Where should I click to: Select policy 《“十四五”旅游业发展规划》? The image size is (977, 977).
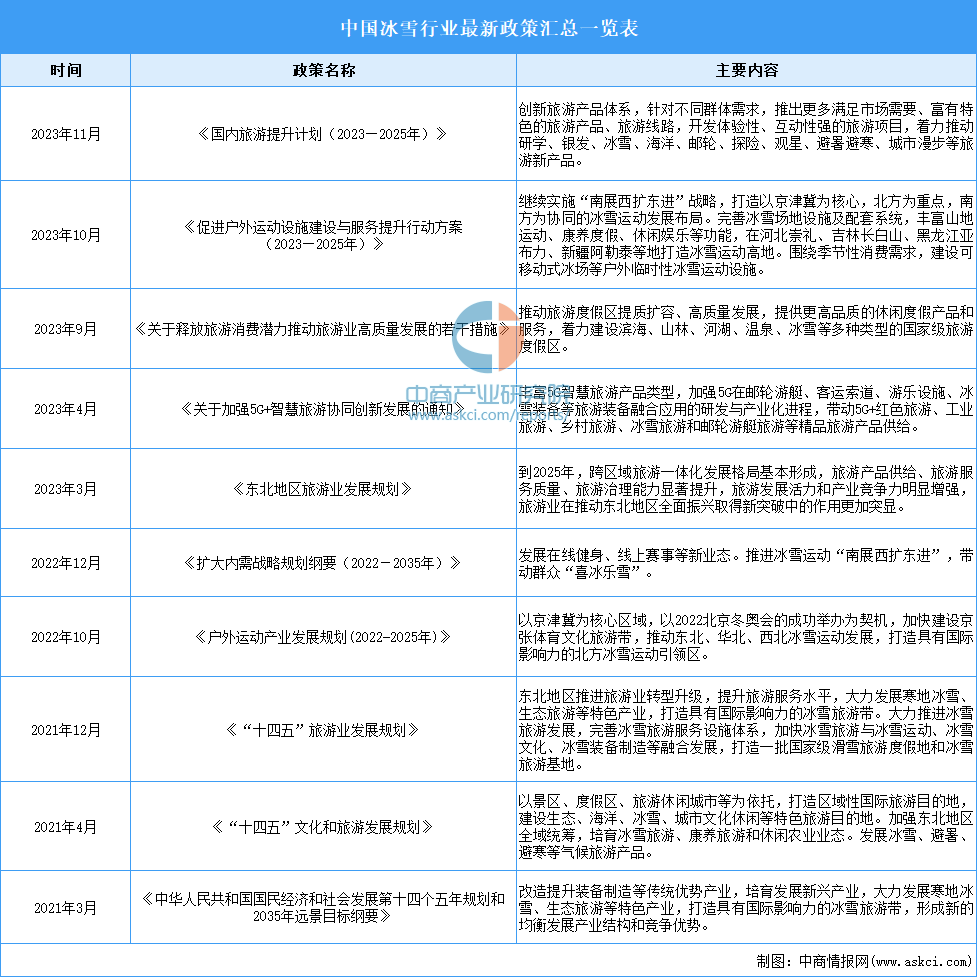pyautogui.click(x=323, y=730)
